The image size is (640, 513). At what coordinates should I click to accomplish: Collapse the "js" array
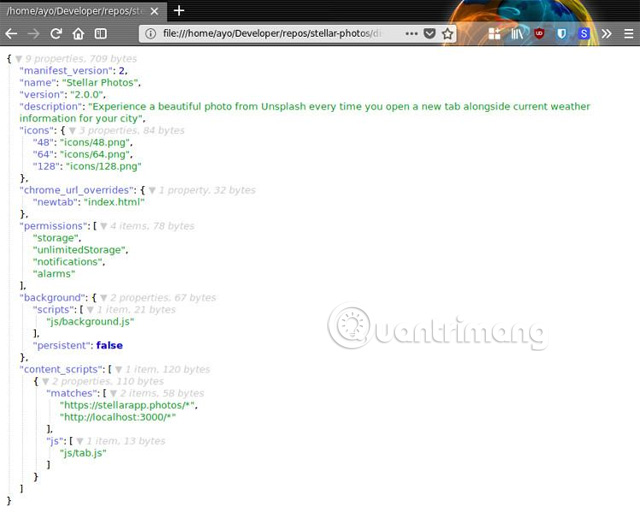click(x=80, y=442)
